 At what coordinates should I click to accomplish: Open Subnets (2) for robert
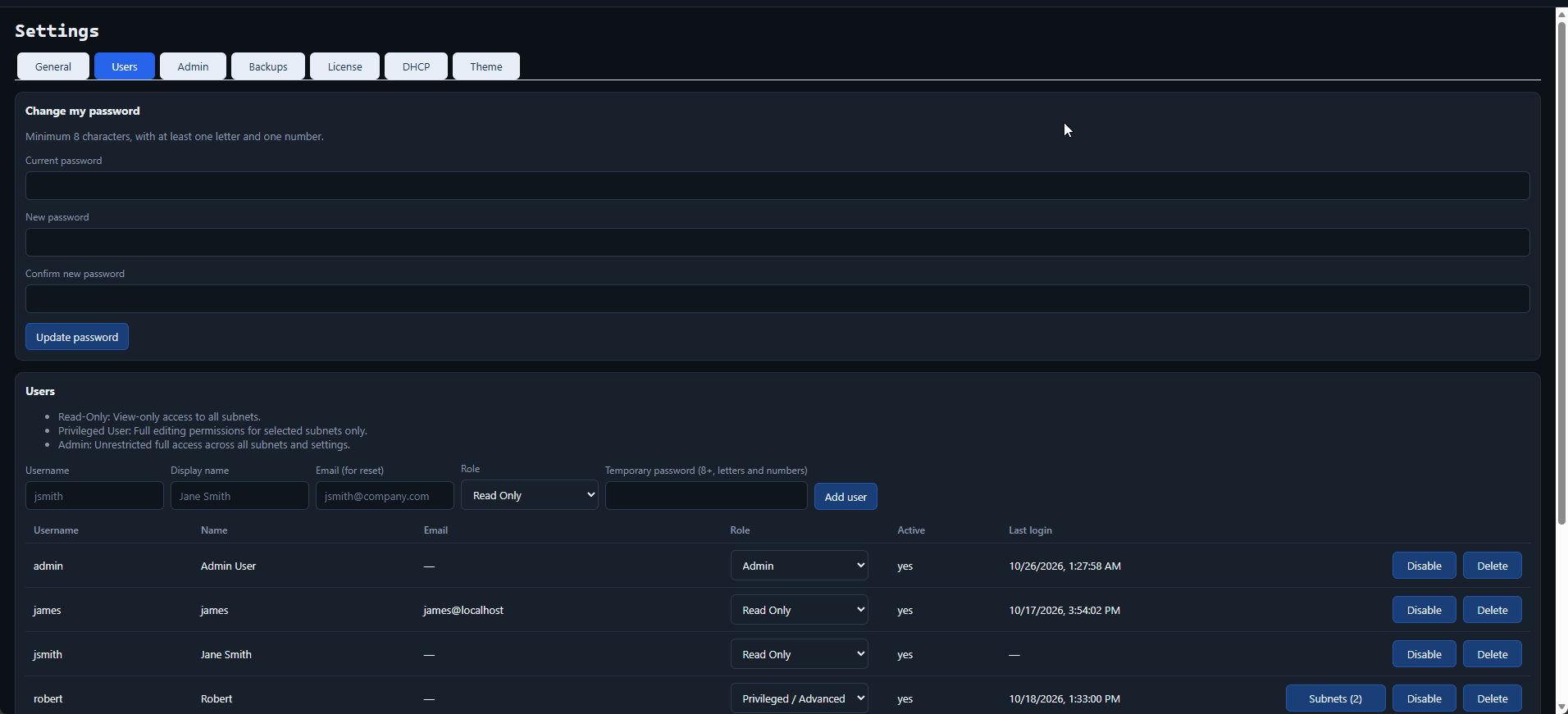tap(1336, 698)
